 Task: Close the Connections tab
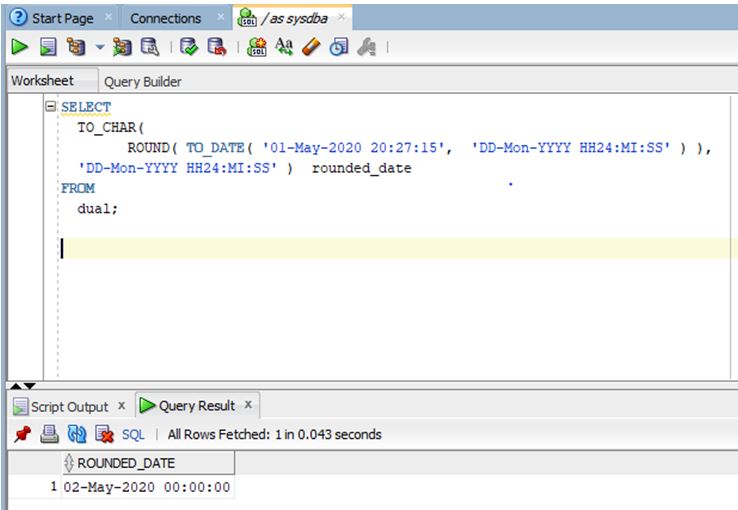pyautogui.click(x=220, y=17)
